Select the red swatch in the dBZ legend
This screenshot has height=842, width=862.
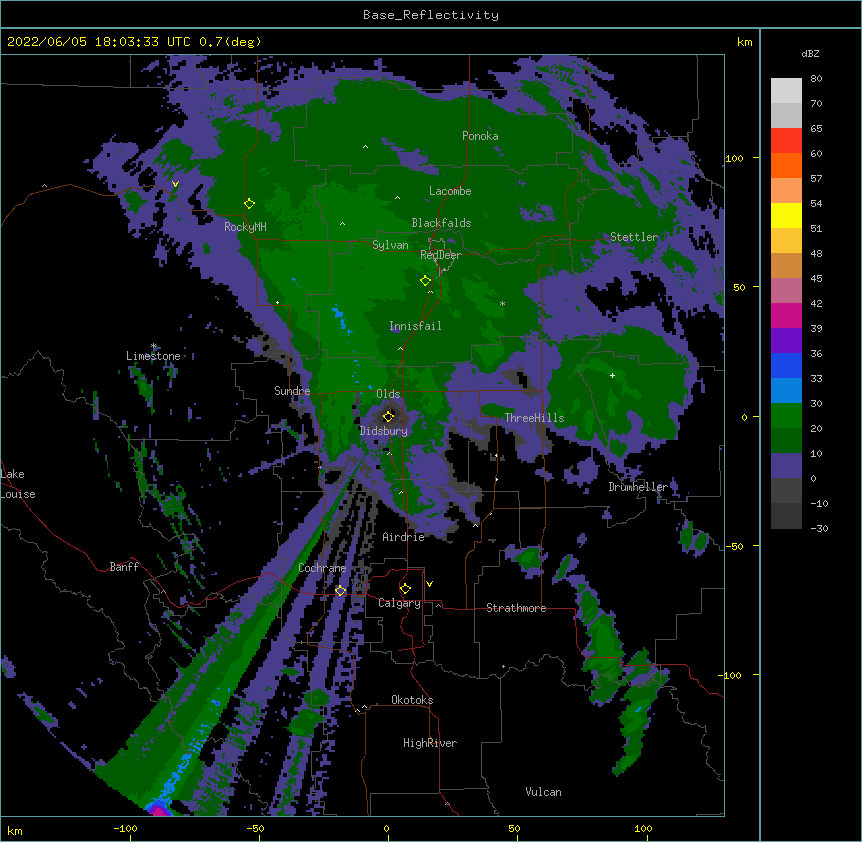pyautogui.click(x=786, y=140)
